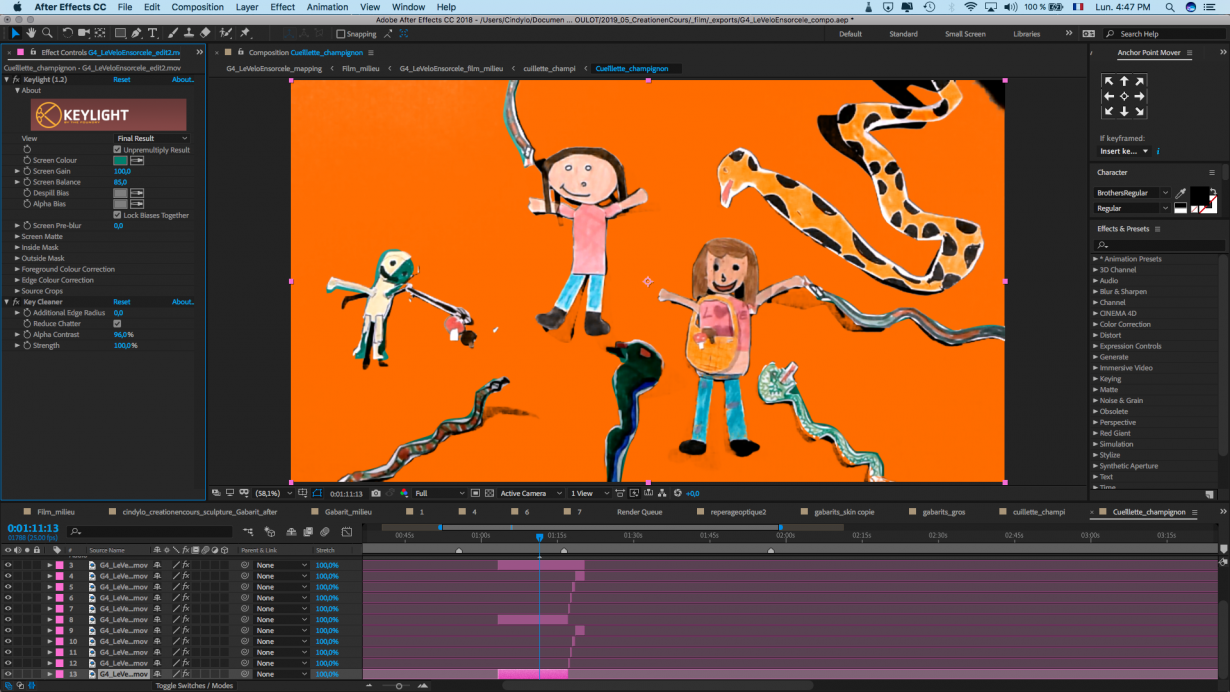Take a snapshot with the camera icon
The height and width of the screenshot is (692, 1230).
tap(376, 493)
